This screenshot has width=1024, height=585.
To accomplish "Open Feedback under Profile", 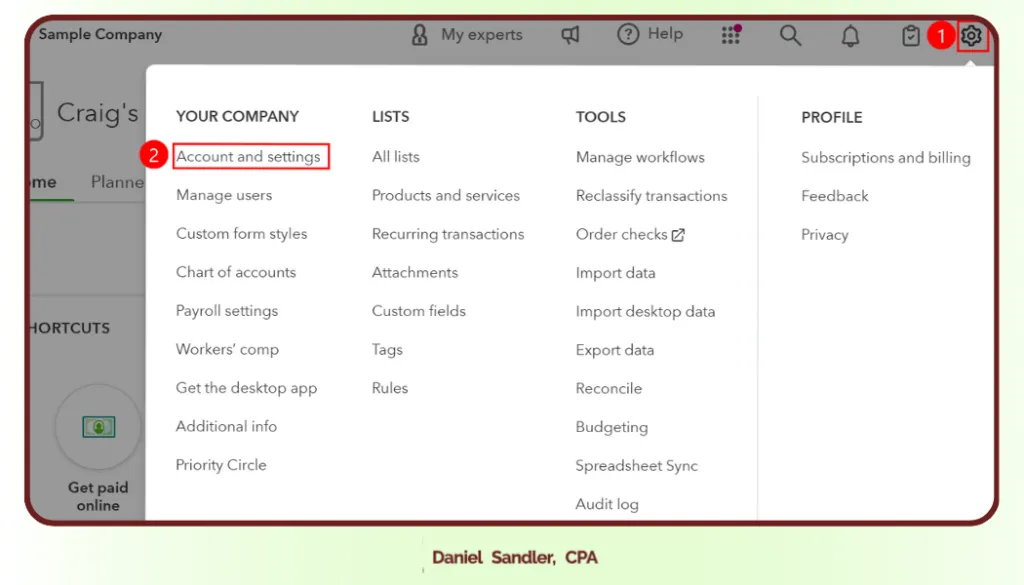I will [835, 196].
